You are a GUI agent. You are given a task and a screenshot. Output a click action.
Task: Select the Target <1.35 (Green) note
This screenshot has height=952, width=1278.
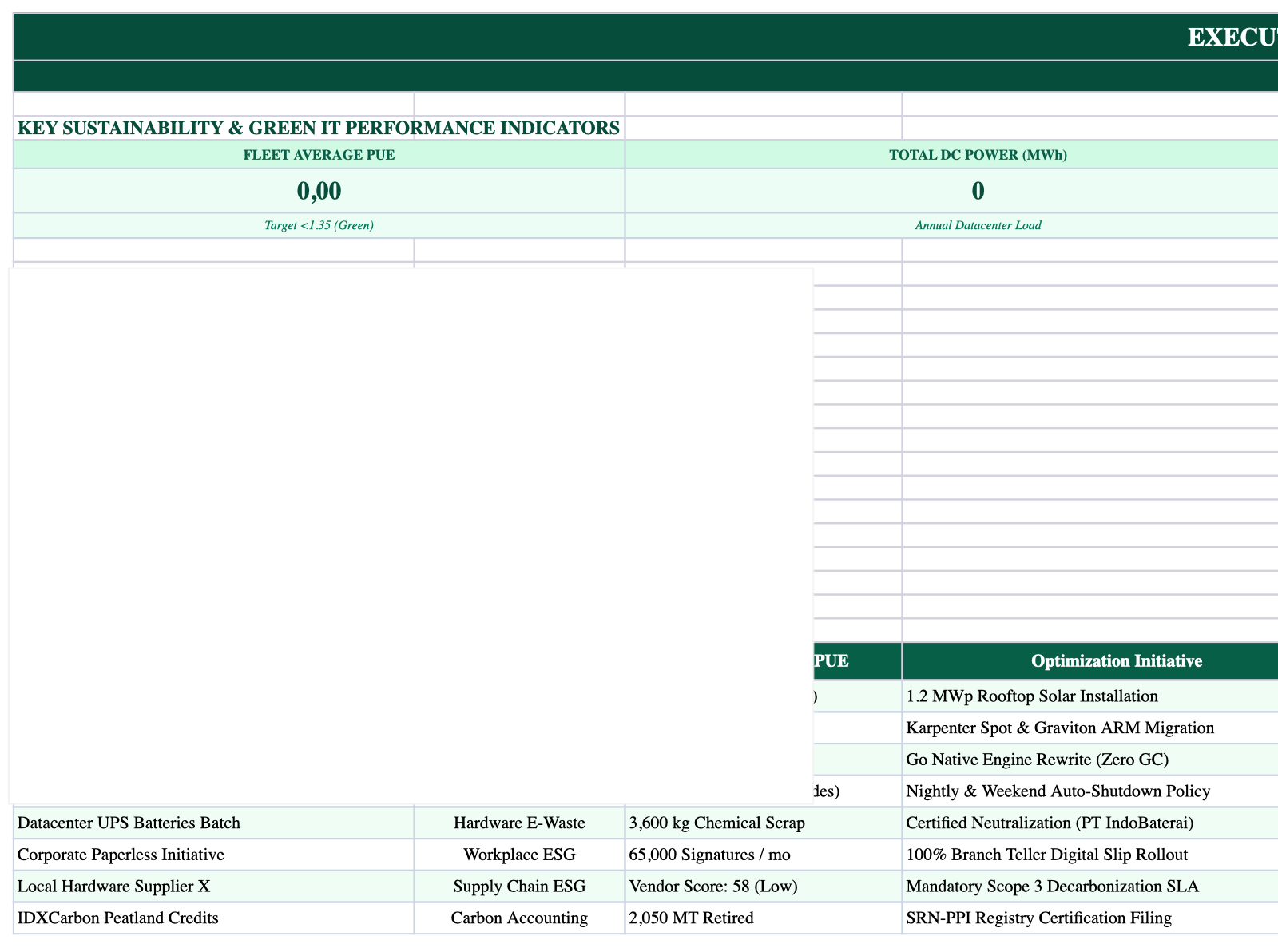point(319,225)
